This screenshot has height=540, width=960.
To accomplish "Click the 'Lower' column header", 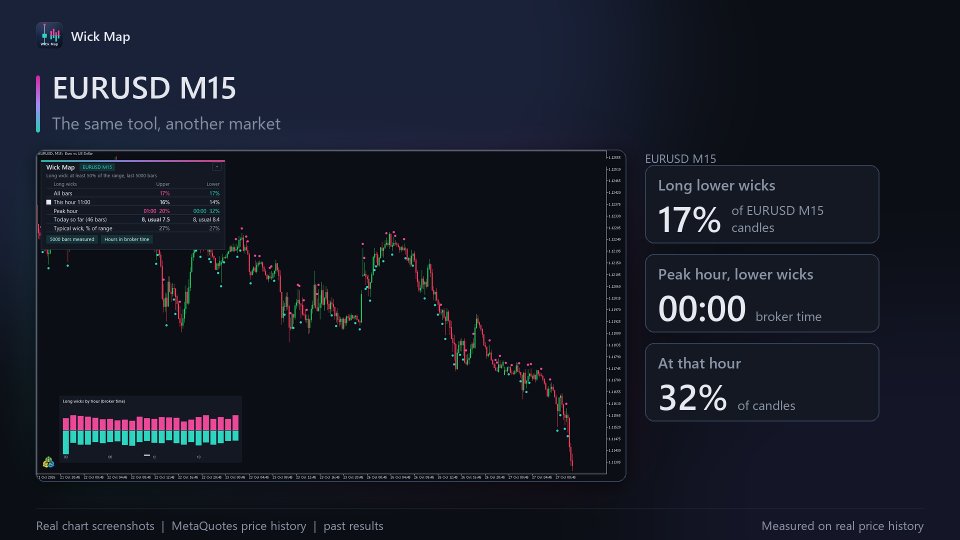I will pyautogui.click(x=213, y=184).
